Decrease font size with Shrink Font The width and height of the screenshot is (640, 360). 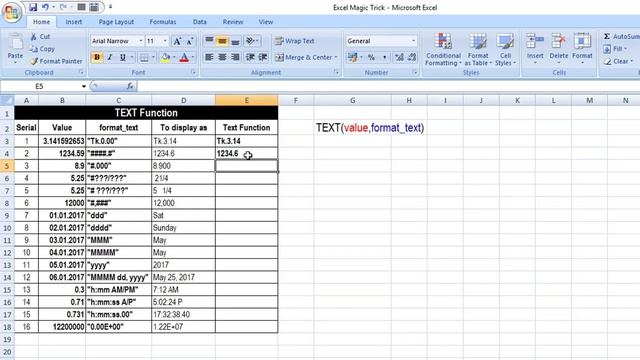tap(190, 41)
